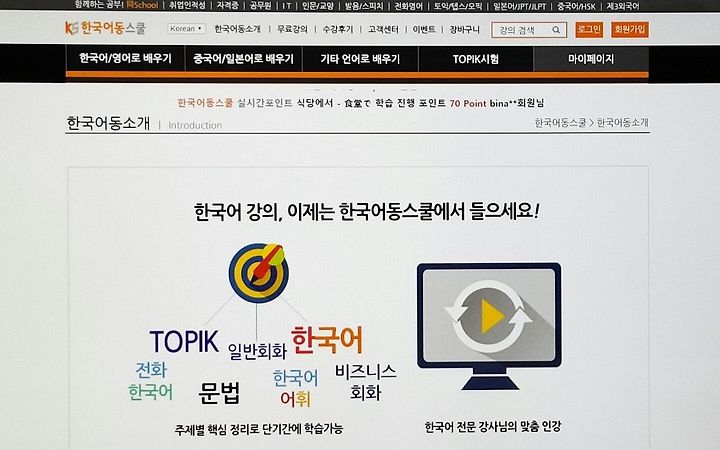
Task: Click the Introduction subtitle text
Action: pos(195,125)
